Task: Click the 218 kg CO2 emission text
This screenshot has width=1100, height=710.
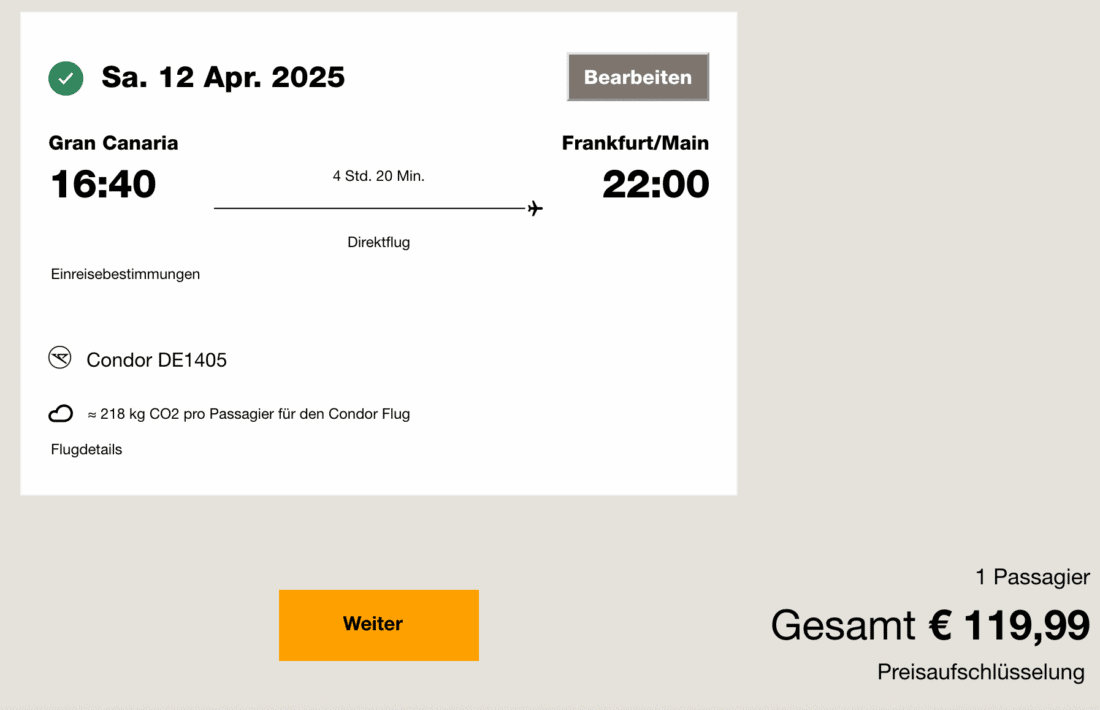Action: 248,414
